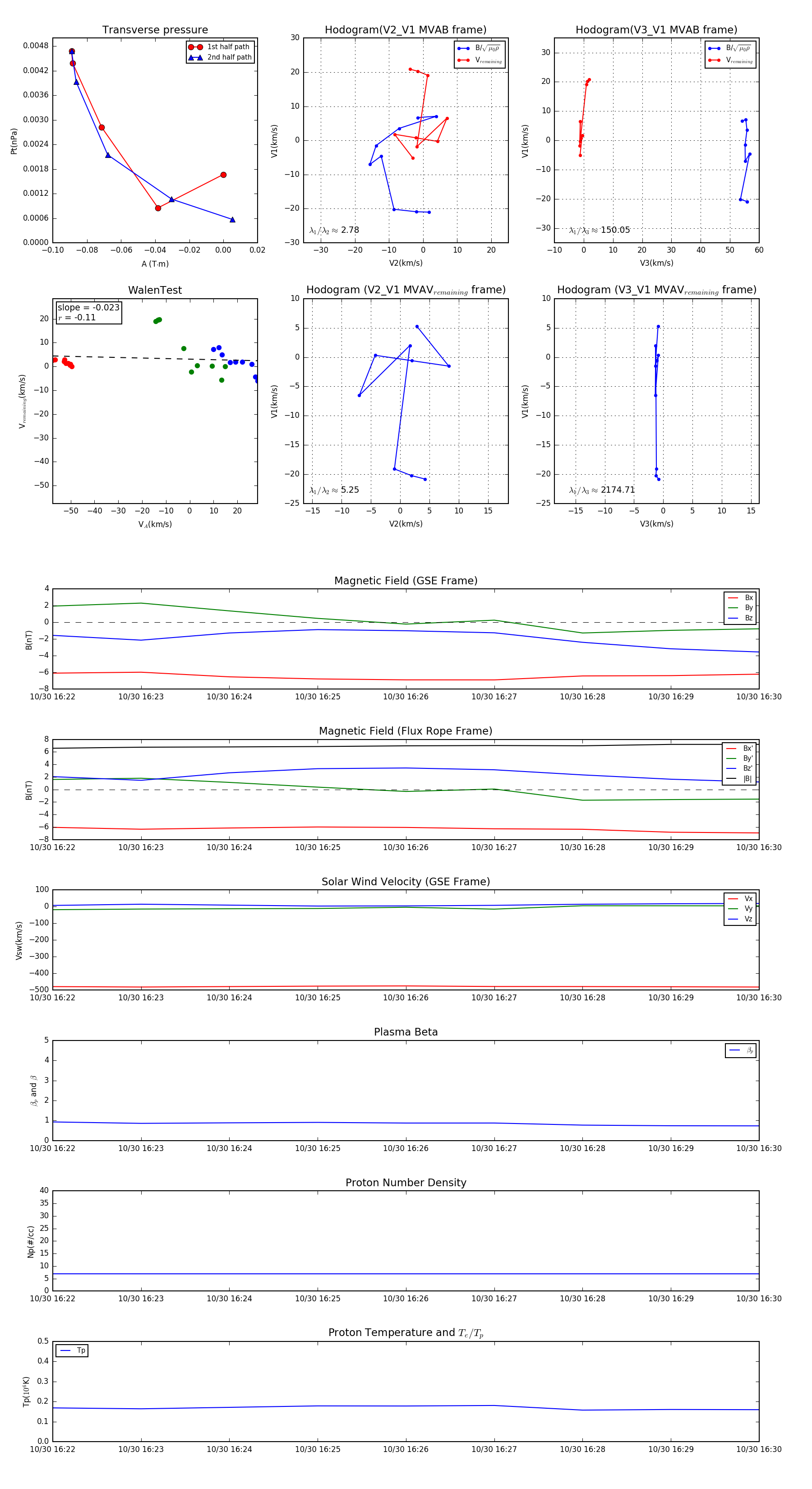Select the βp legend entry in Plasma Beta
This screenshot has width=812, height=1489.
[x=741, y=1050]
